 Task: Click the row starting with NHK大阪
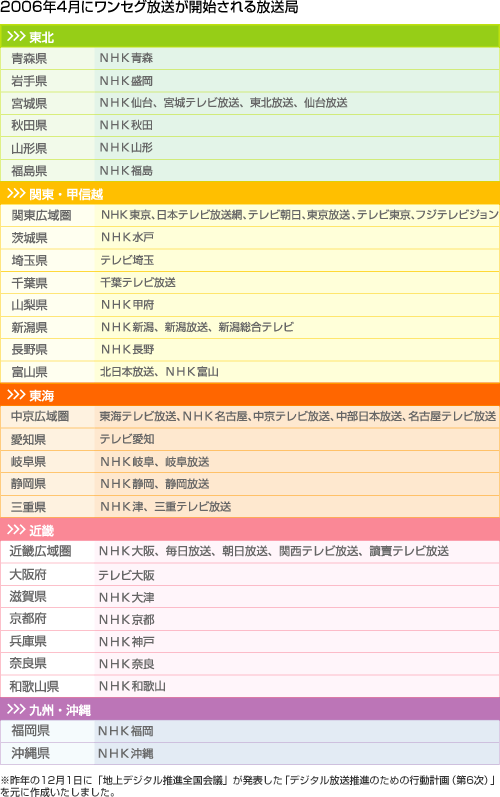click(297, 551)
